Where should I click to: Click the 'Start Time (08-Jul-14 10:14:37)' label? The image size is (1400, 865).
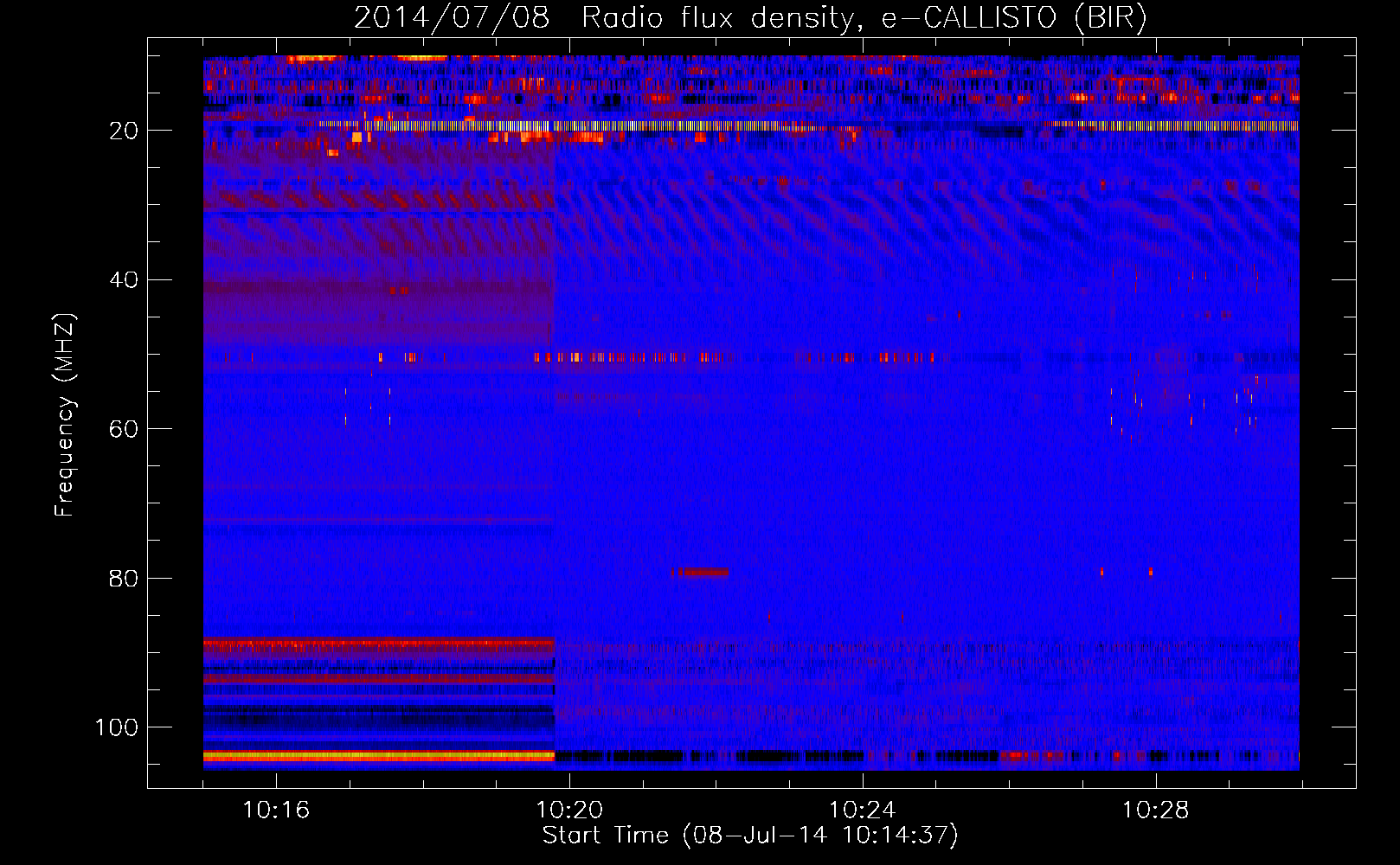click(x=750, y=836)
